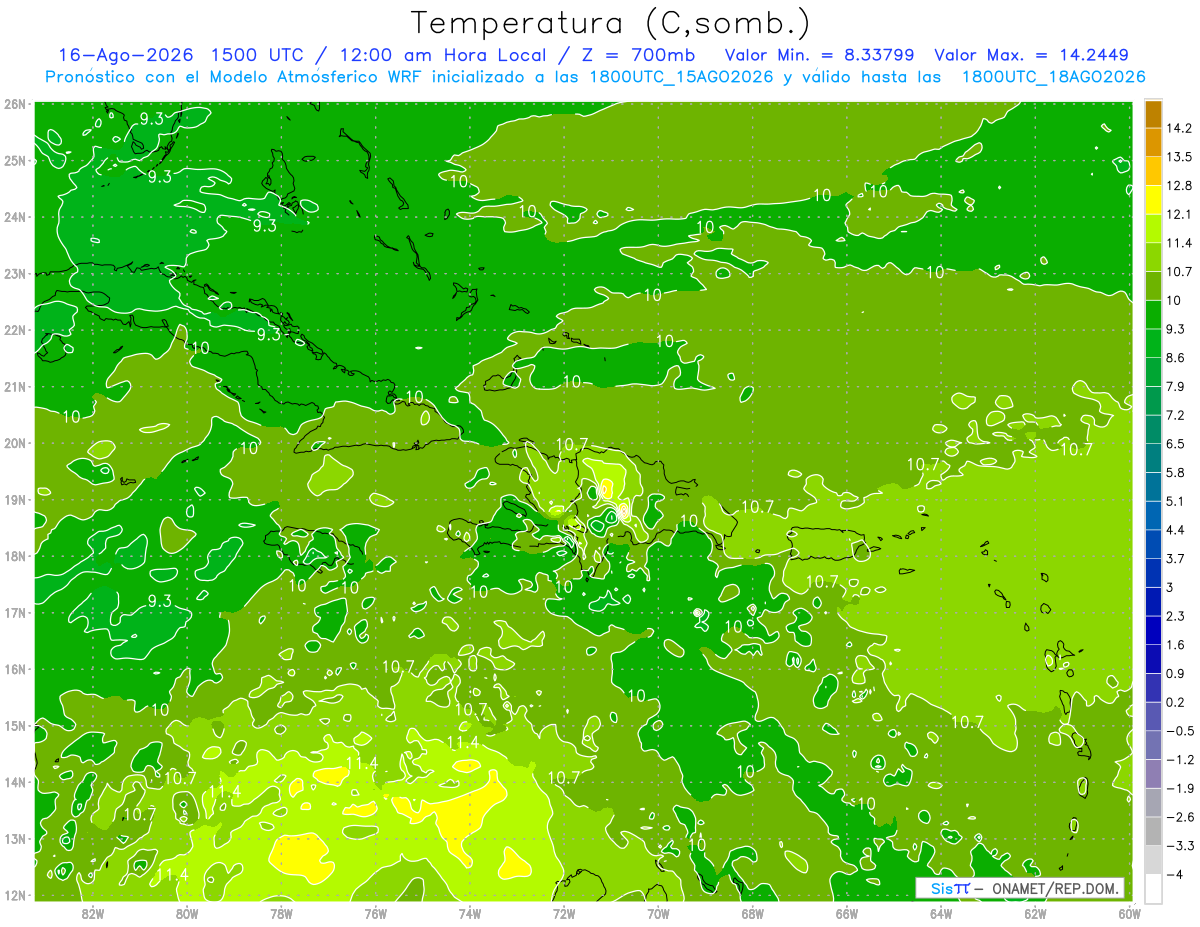The height and width of the screenshot is (927, 1200).
Task: Click the '14N' latitude axis label
Action: click(x=15, y=782)
